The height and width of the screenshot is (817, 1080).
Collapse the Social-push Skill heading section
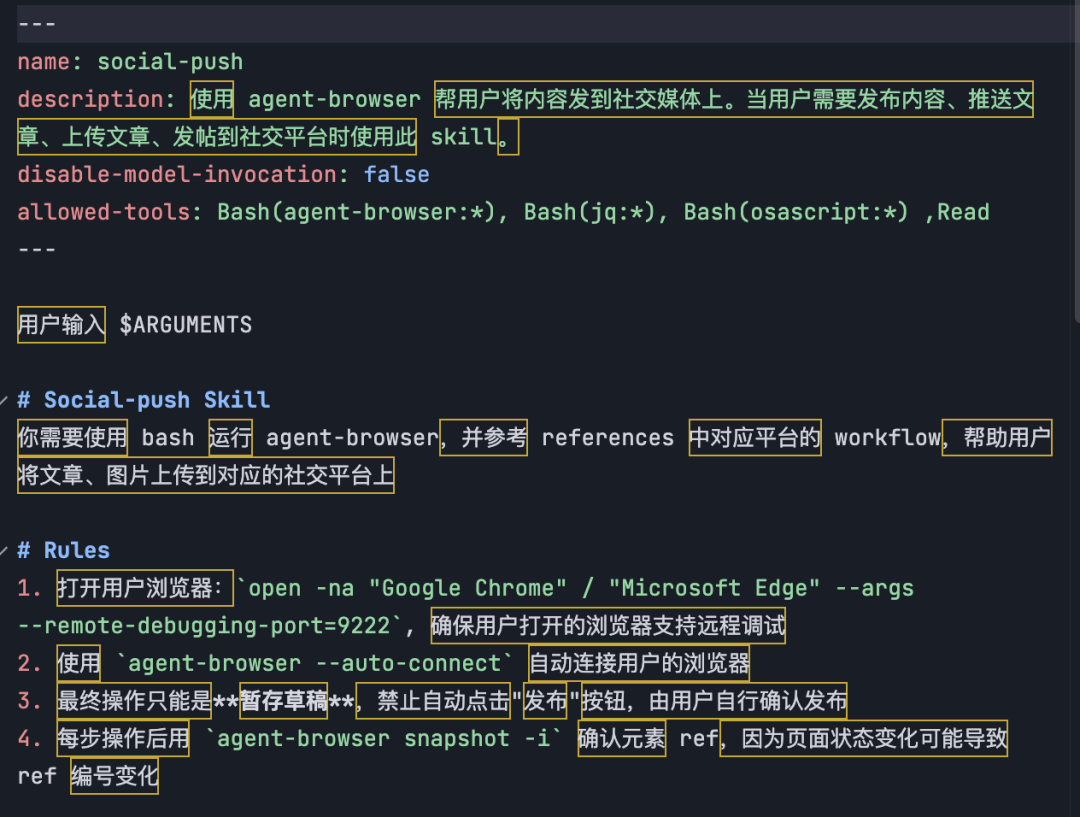[8, 400]
